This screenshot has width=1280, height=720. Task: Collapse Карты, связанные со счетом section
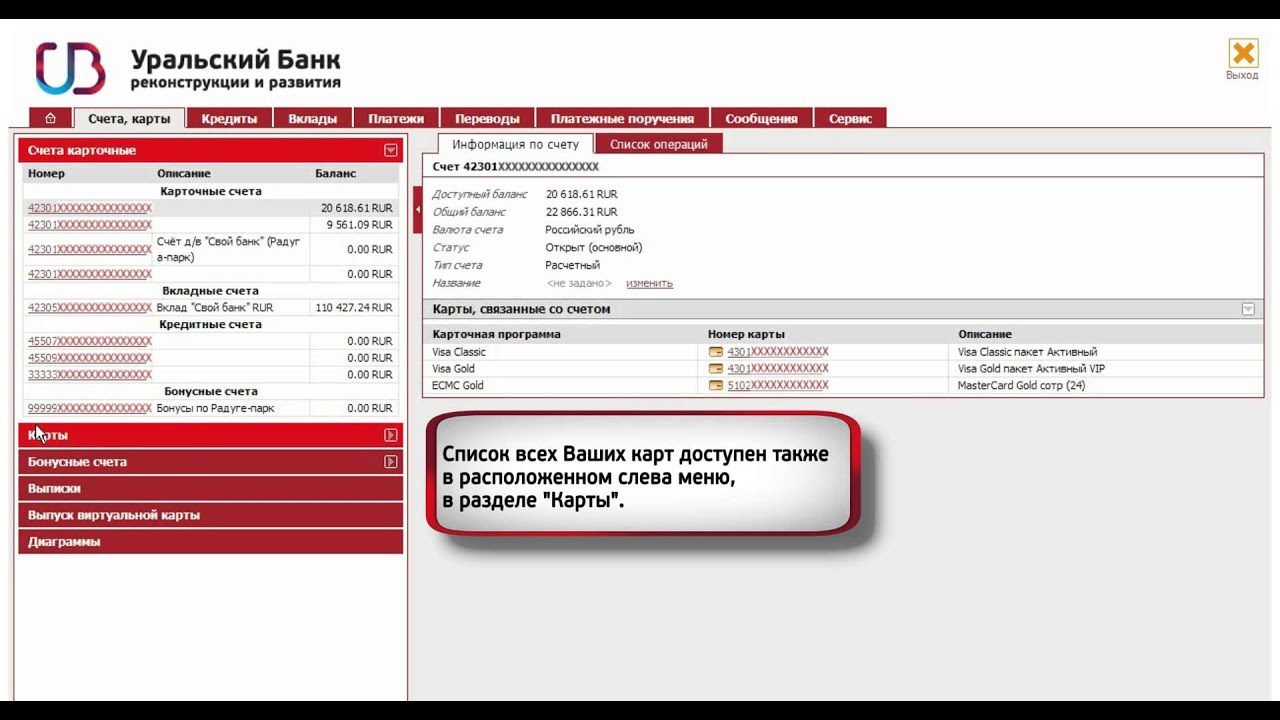1248,309
